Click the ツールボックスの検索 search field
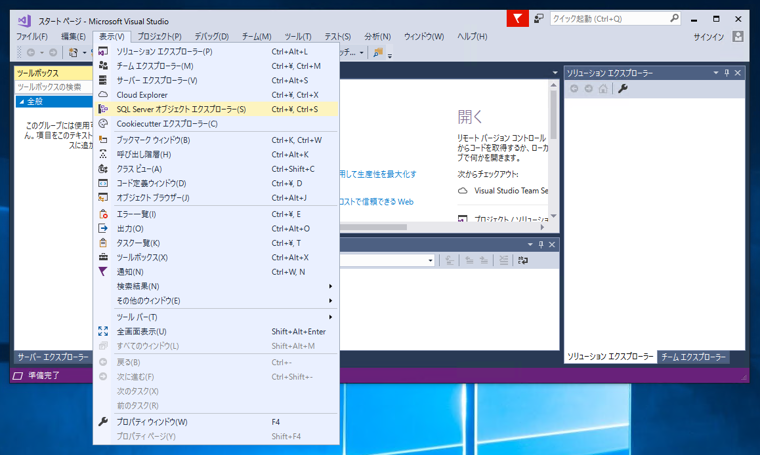This screenshot has height=455, width=760. click(x=53, y=87)
